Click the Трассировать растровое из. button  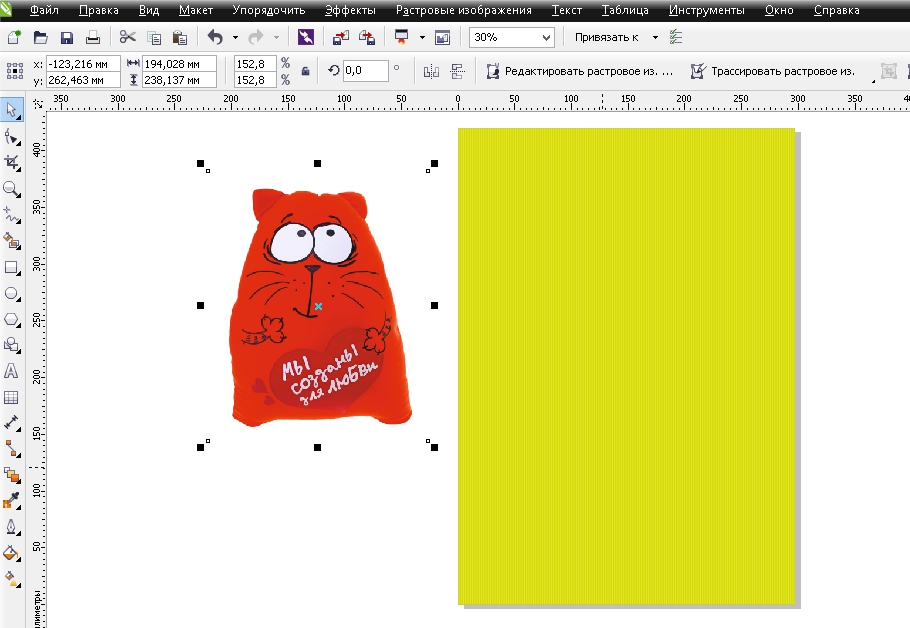(x=773, y=71)
